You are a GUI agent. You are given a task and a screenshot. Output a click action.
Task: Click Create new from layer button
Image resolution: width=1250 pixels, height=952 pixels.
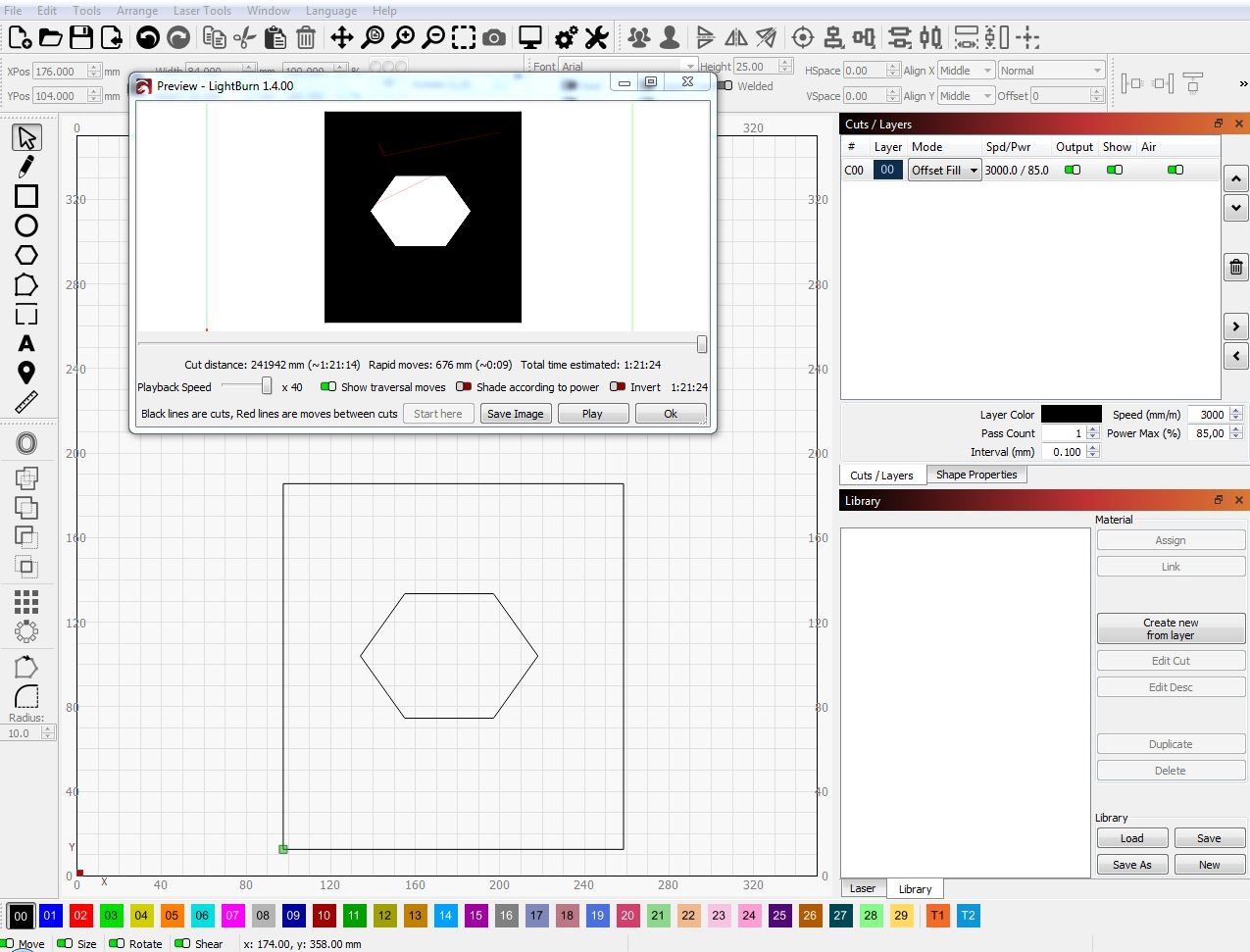coord(1171,627)
